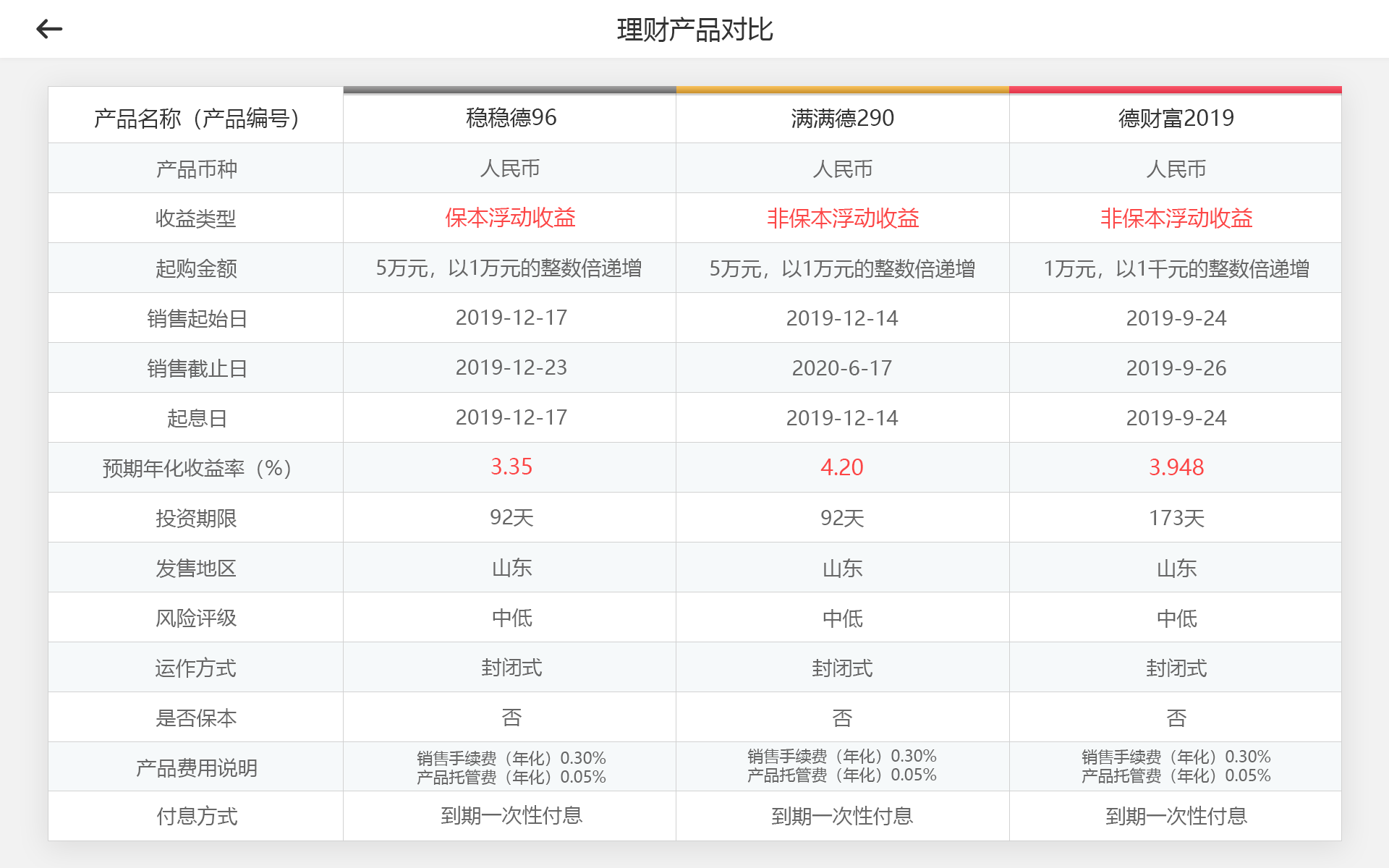Click 92天 term for 稳稳德96
Image resolution: width=1389 pixels, height=868 pixels.
[511, 517]
